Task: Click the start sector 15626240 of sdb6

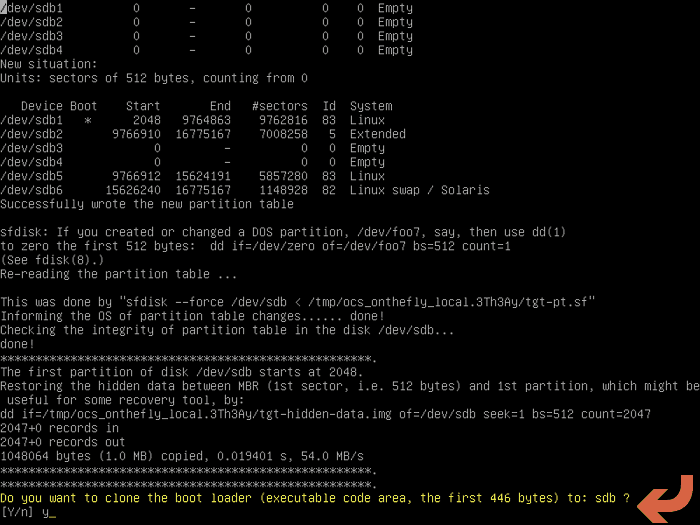Action: (133, 190)
